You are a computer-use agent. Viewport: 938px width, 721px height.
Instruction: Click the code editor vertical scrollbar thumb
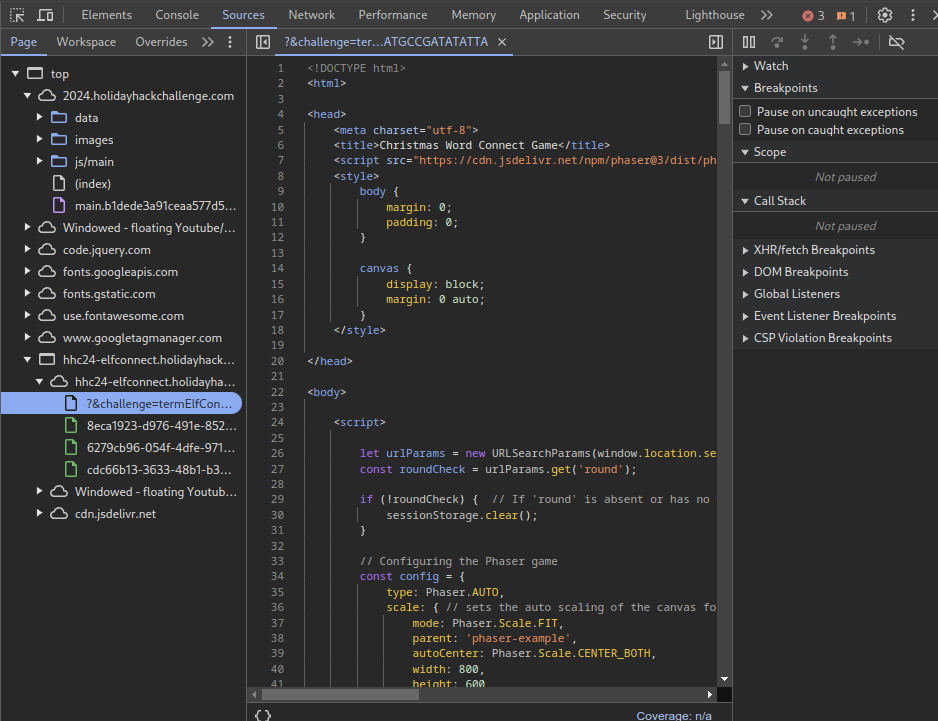[x=724, y=97]
